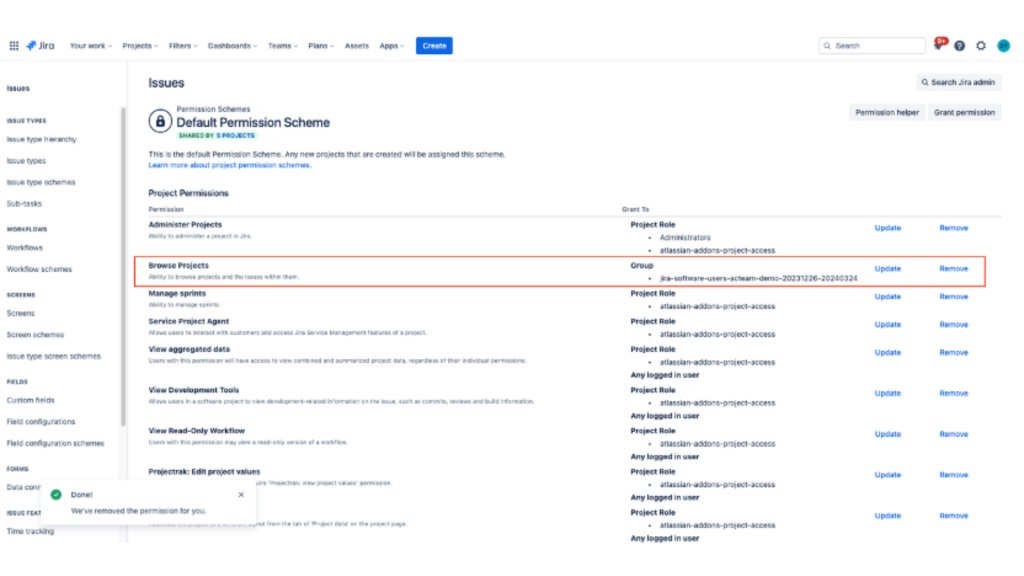Screen dimensions: 1024x576
Task: Click Grant permission button
Action: click(x=964, y=112)
